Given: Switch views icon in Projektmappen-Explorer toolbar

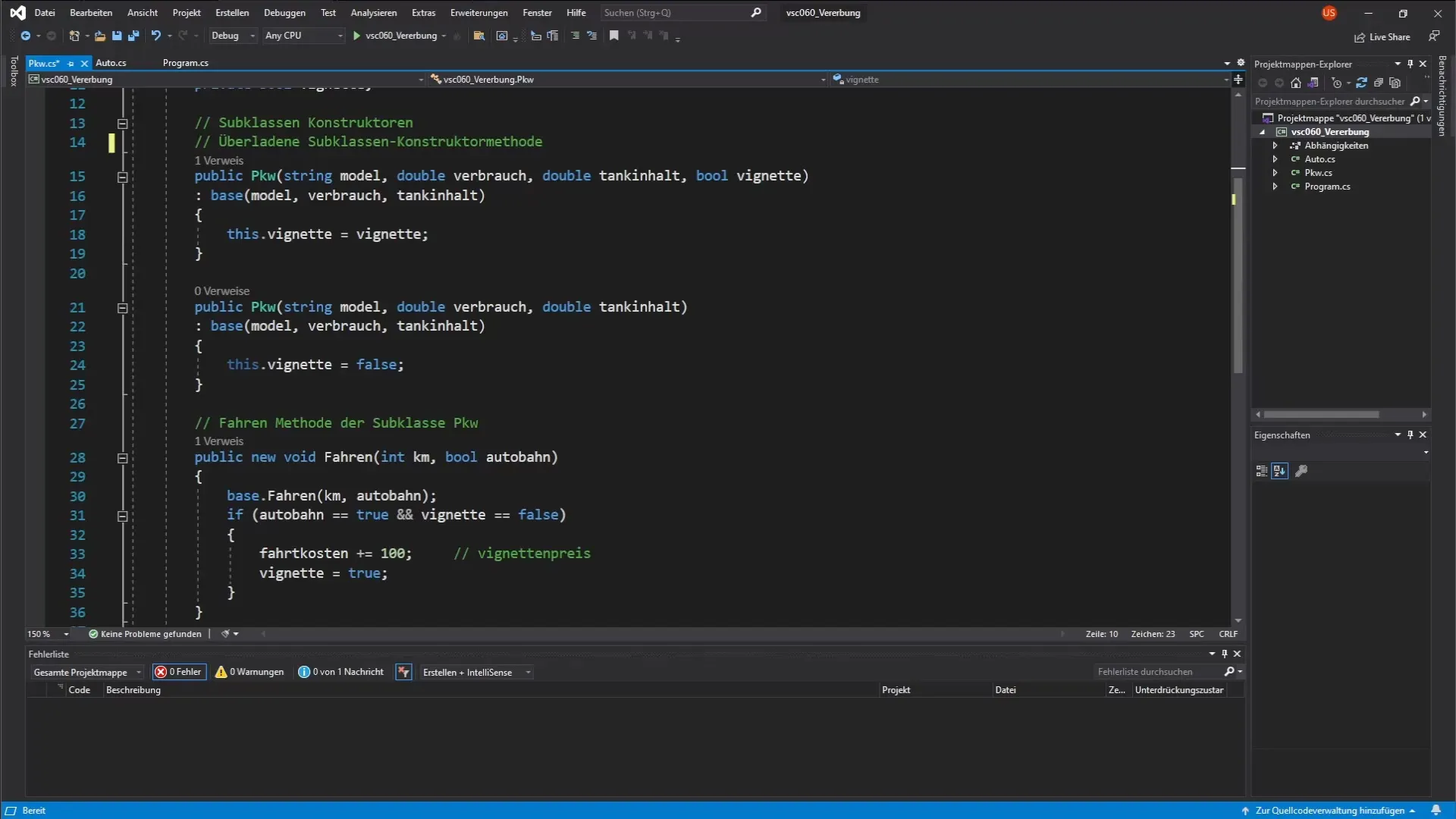Looking at the screenshot, I should pyautogui.click(x=1313, y=83).
